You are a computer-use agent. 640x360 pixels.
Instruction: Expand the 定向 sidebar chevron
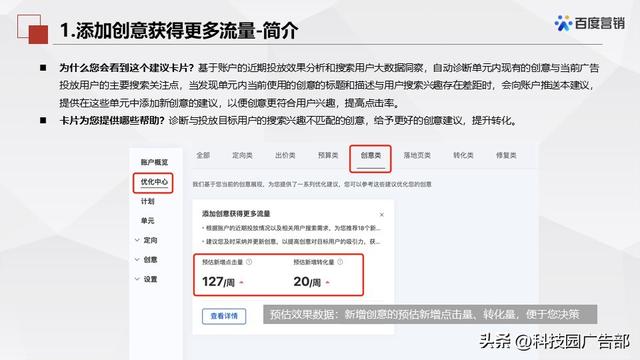(137, 240)
